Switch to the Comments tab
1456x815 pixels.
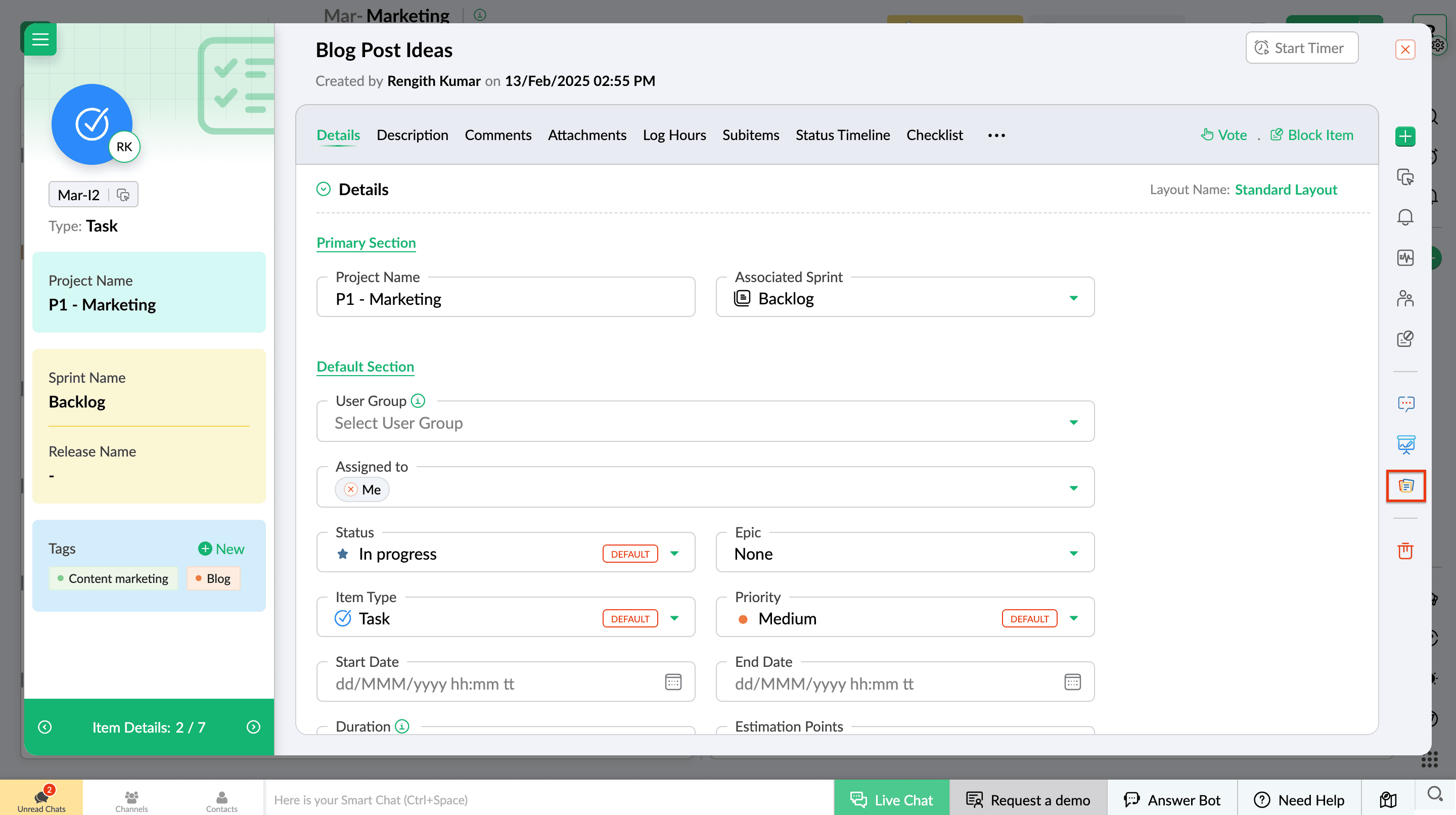tap(497, 135)
